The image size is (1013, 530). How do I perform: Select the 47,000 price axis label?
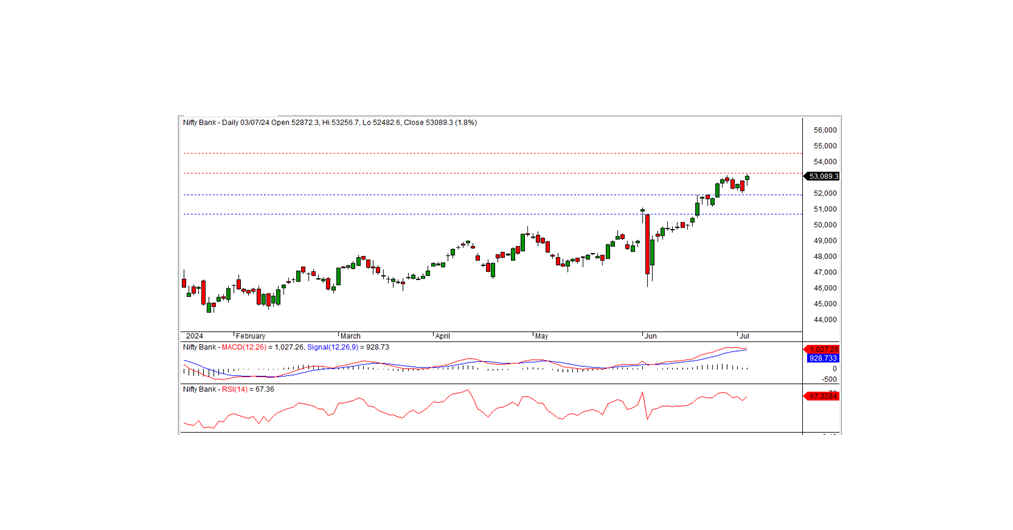[x=825, y=272]
